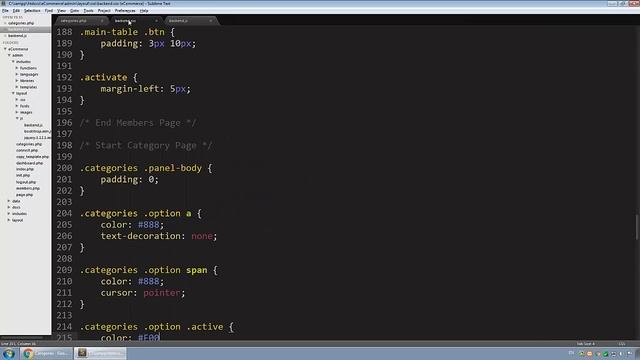Collapse the admin folder

click(9, 55)
